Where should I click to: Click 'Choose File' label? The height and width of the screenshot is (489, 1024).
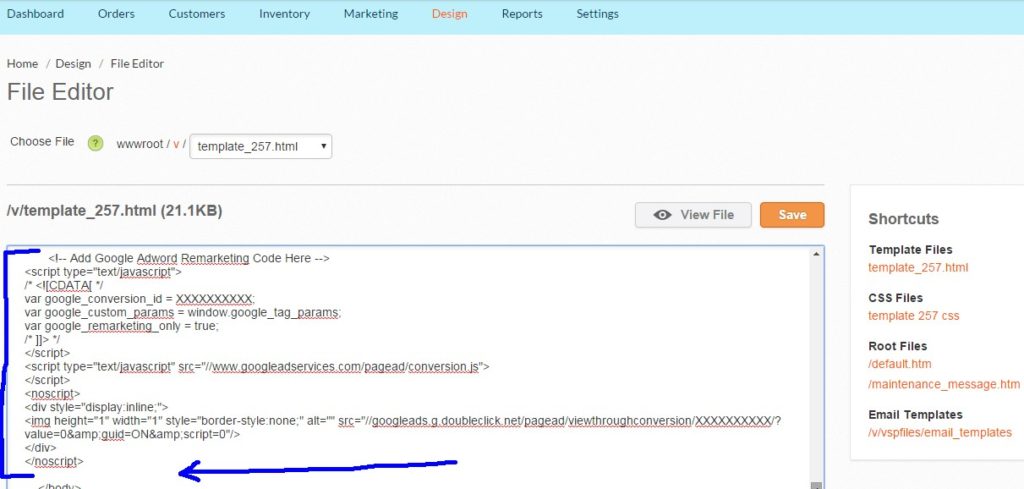[42, 142]
